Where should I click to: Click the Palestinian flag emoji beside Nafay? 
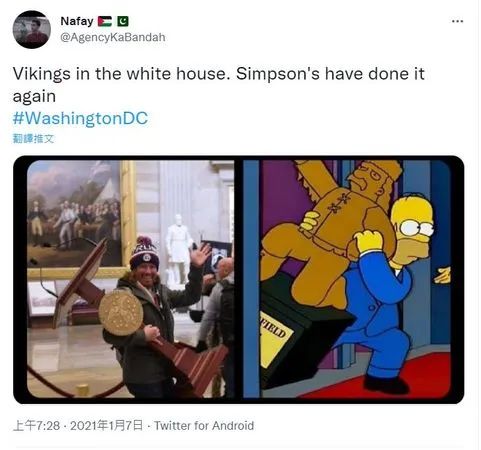click(x=105, y=21)
